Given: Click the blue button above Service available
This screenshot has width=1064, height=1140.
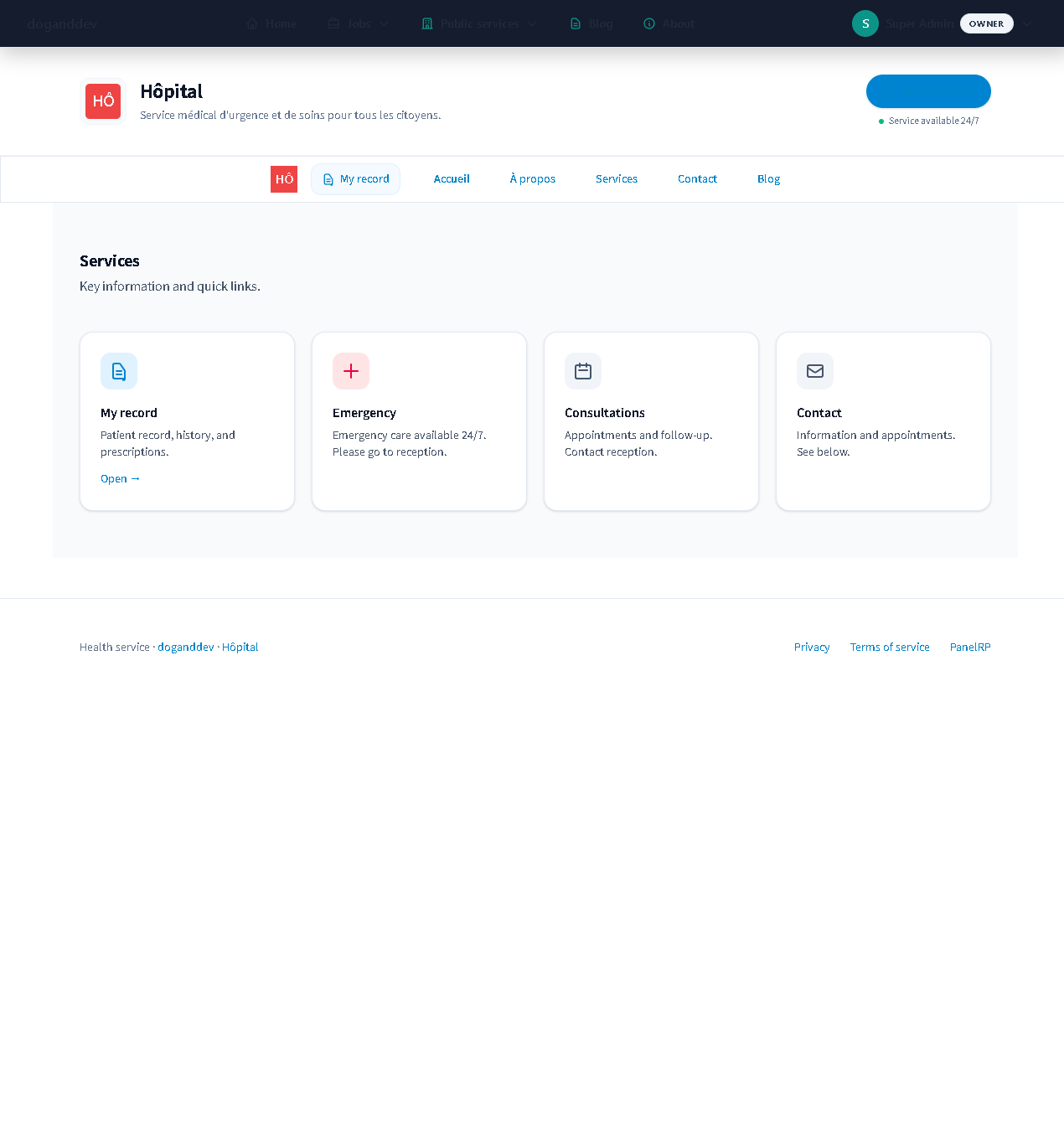Looking at the screenshot, I should coord(928,91).
